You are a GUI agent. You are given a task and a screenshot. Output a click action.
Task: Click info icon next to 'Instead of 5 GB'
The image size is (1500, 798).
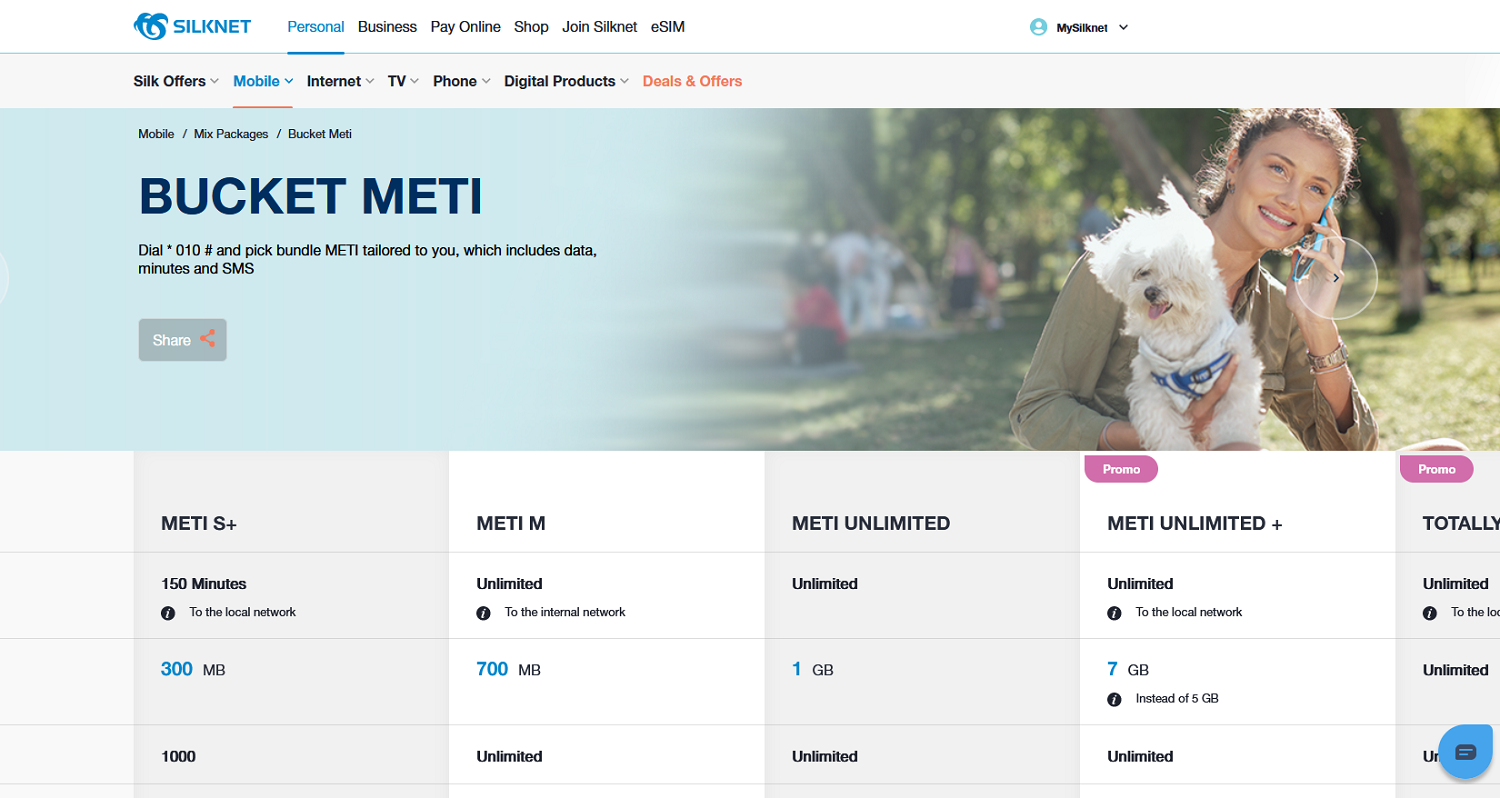pos(1115,699)
